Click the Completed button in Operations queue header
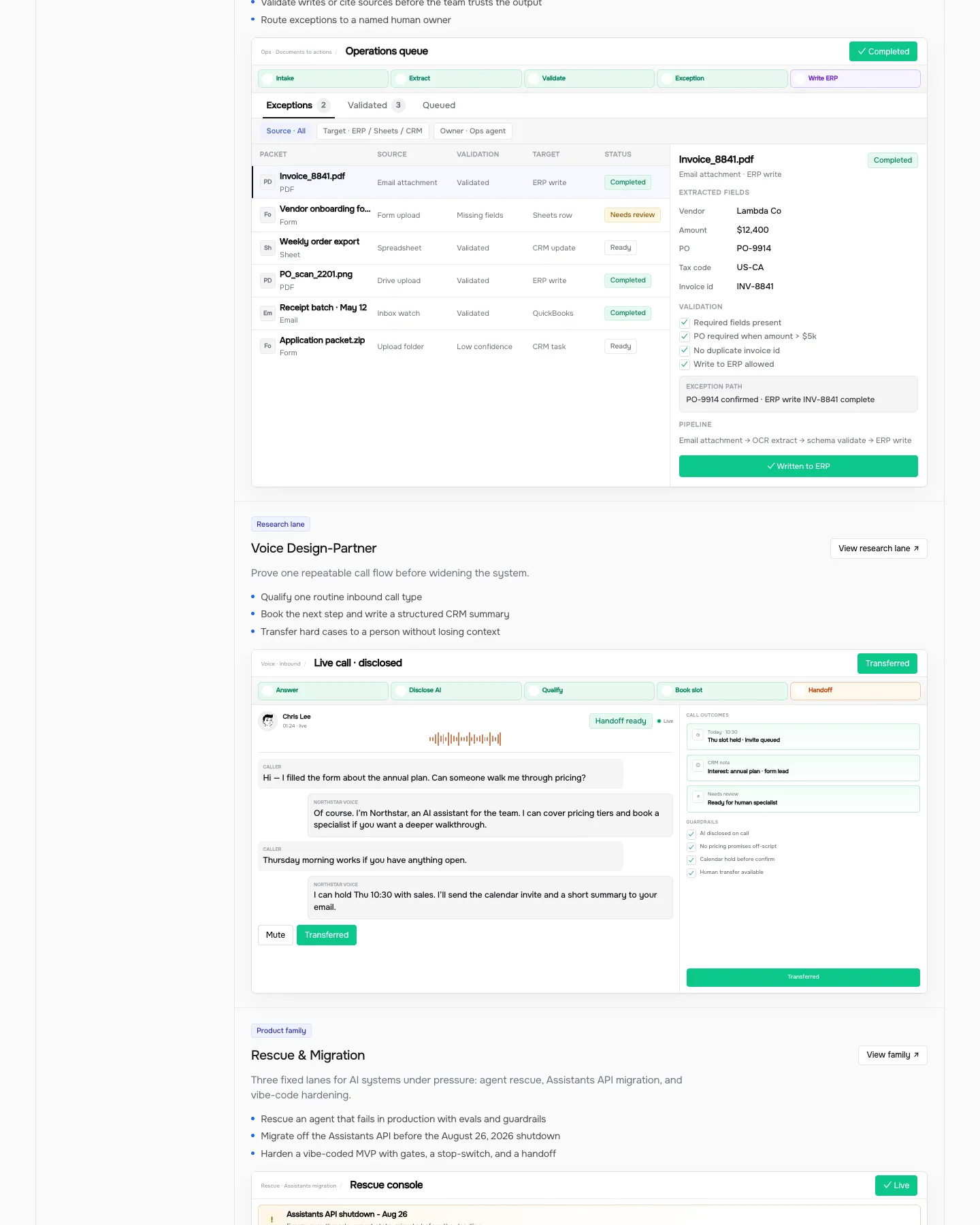 [883, 52]
